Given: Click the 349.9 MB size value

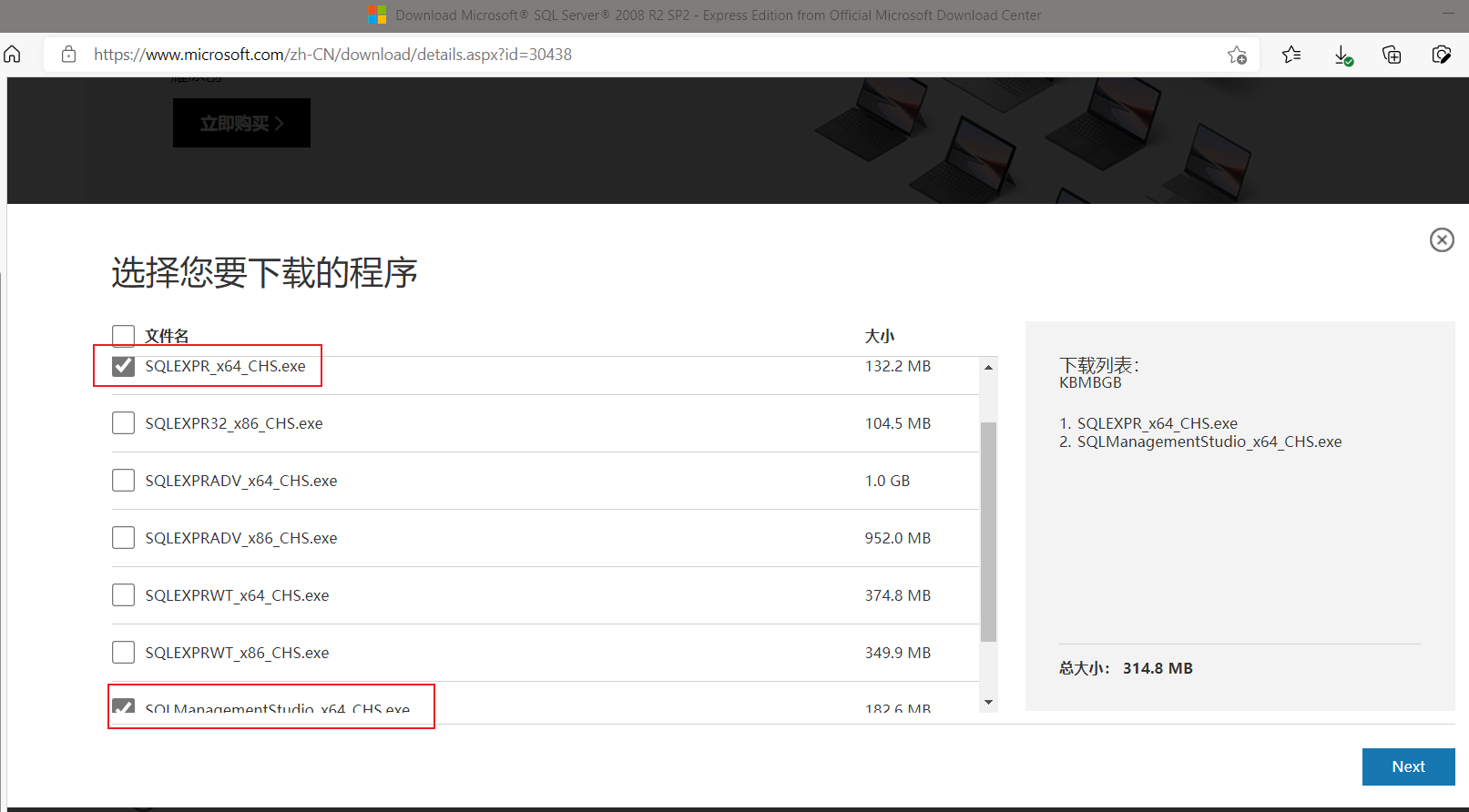Looking at the screenshot, I should pos(898,653).
